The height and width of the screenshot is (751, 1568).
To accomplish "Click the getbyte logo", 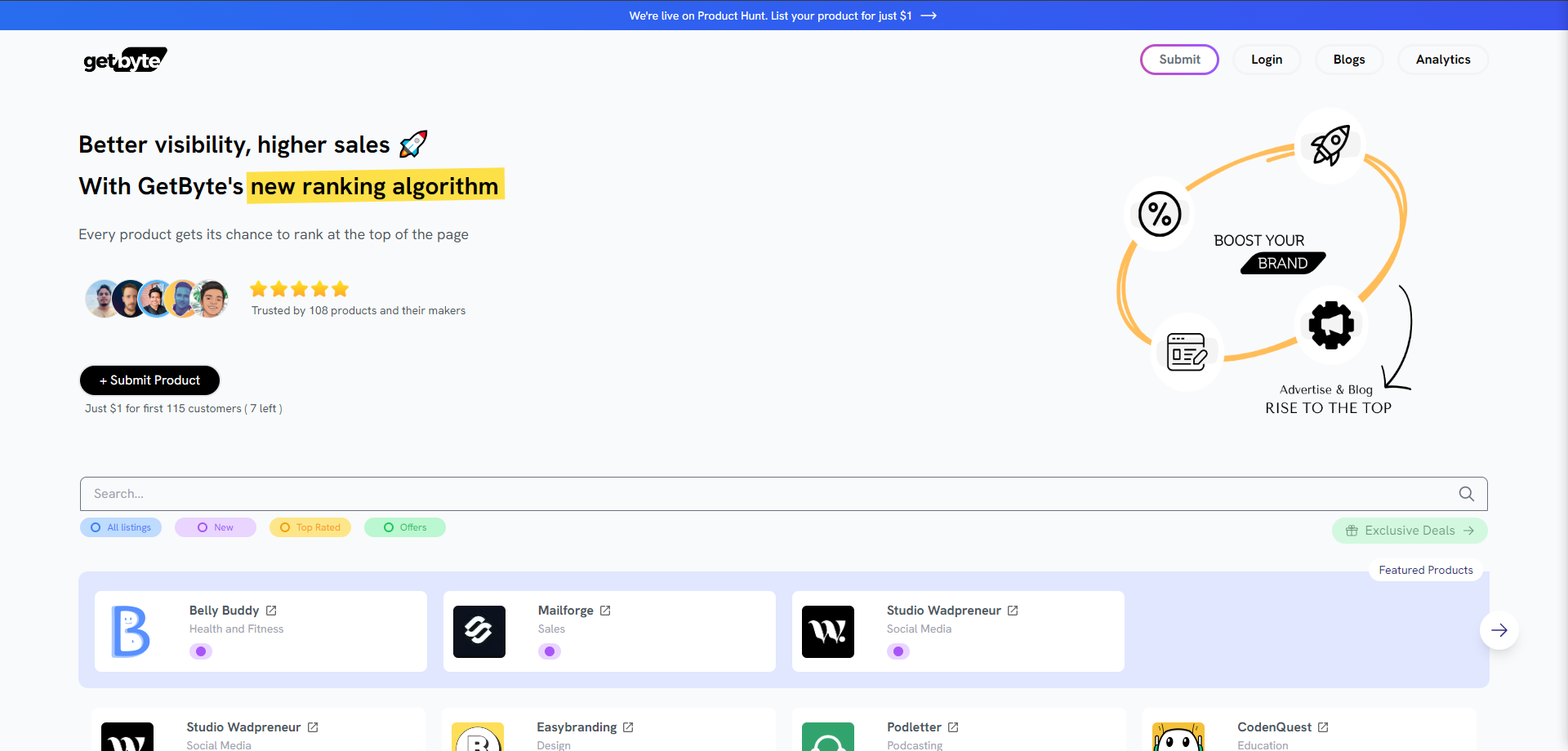I will coord(125,60).
